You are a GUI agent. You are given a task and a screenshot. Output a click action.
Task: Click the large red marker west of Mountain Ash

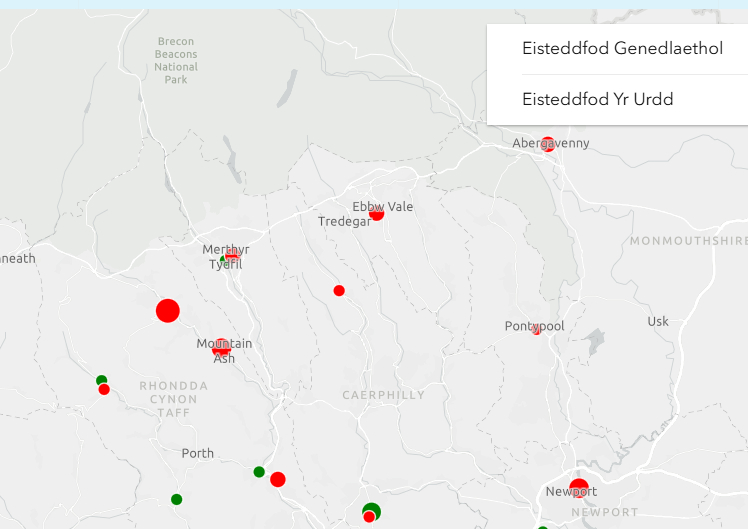click(168, 311)
